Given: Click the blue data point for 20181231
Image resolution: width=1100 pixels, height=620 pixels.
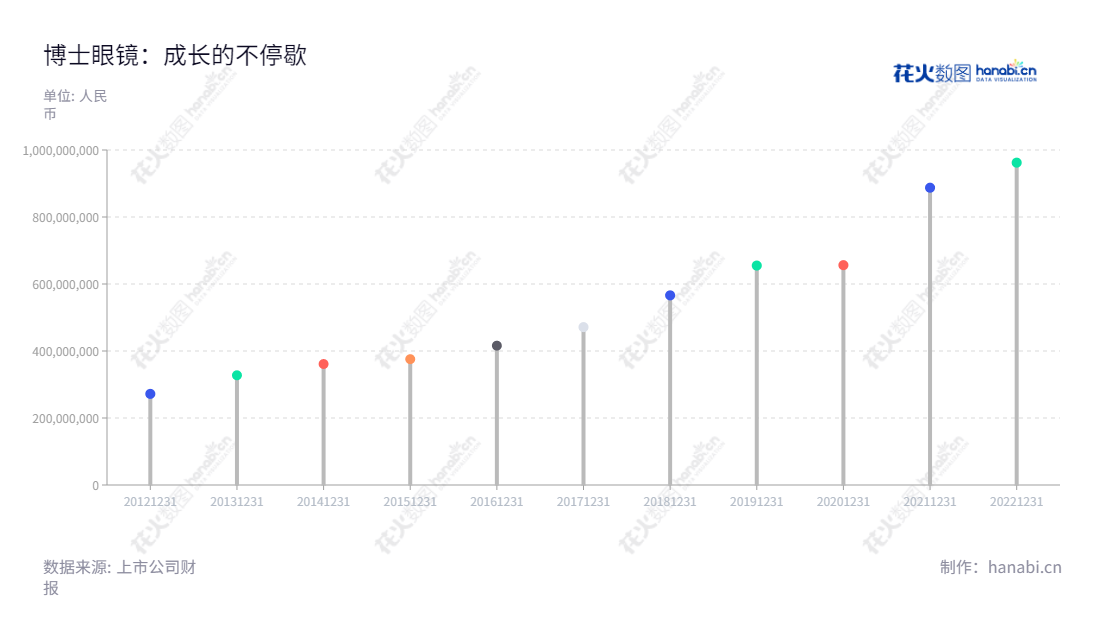Looking at the screenshot, I should pos(670,295).
